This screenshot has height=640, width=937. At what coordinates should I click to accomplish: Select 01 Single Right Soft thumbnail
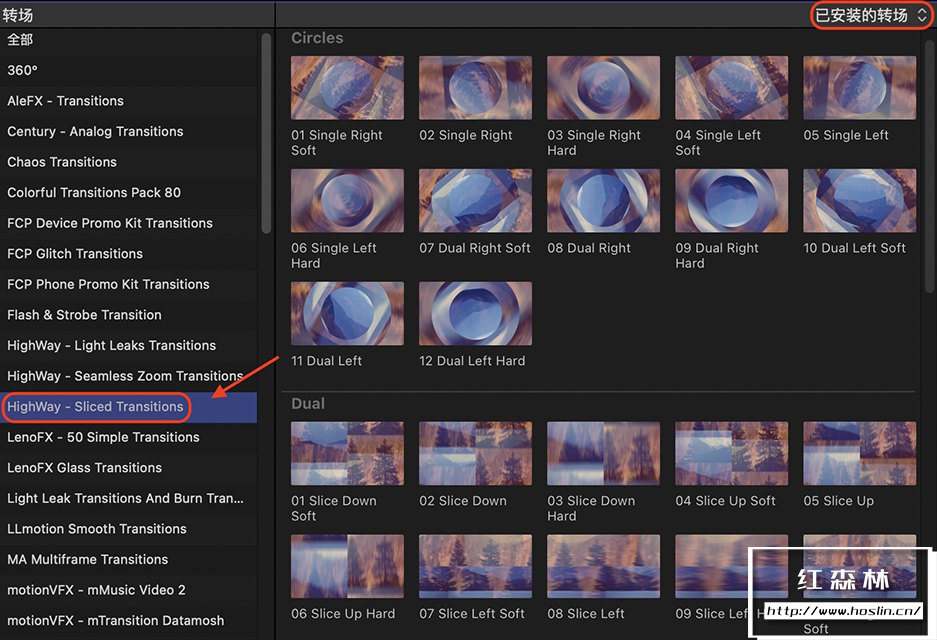coord(347,88)
